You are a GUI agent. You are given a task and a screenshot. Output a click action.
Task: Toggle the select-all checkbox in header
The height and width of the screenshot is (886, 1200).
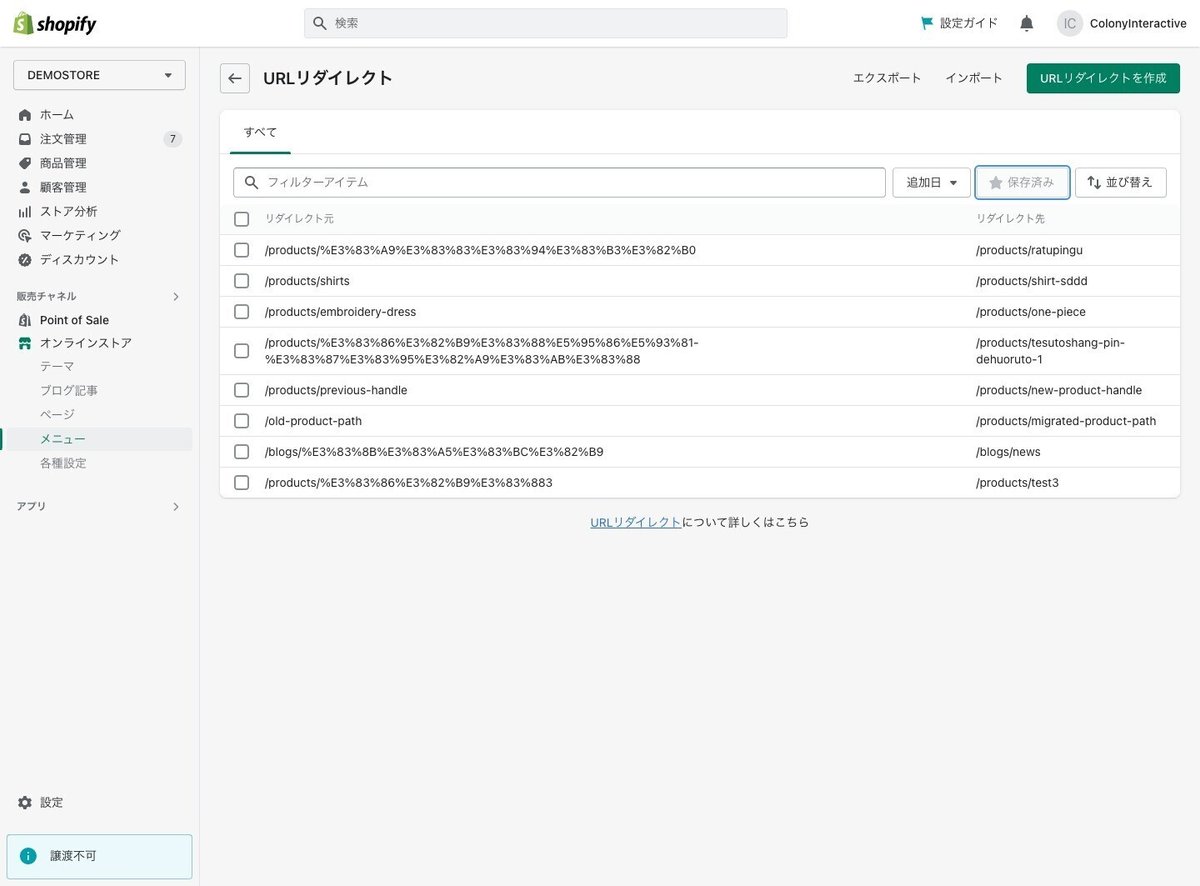click(241, 219)
